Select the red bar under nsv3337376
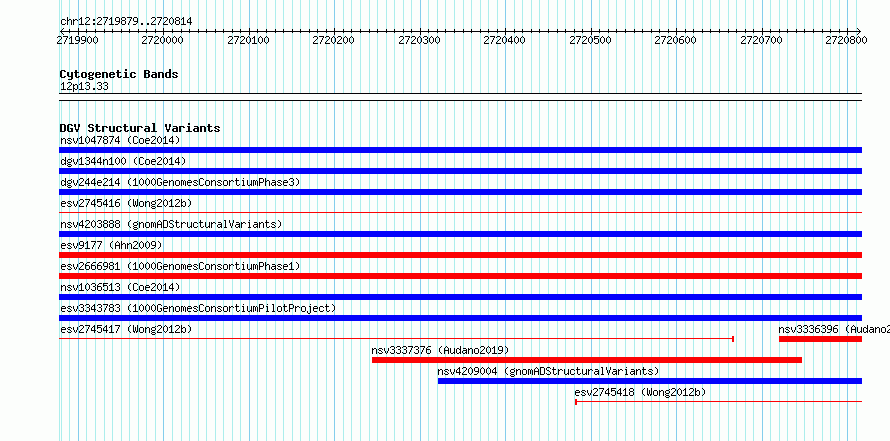The width and height of the screenshot is (890, 441). (587, 360)
